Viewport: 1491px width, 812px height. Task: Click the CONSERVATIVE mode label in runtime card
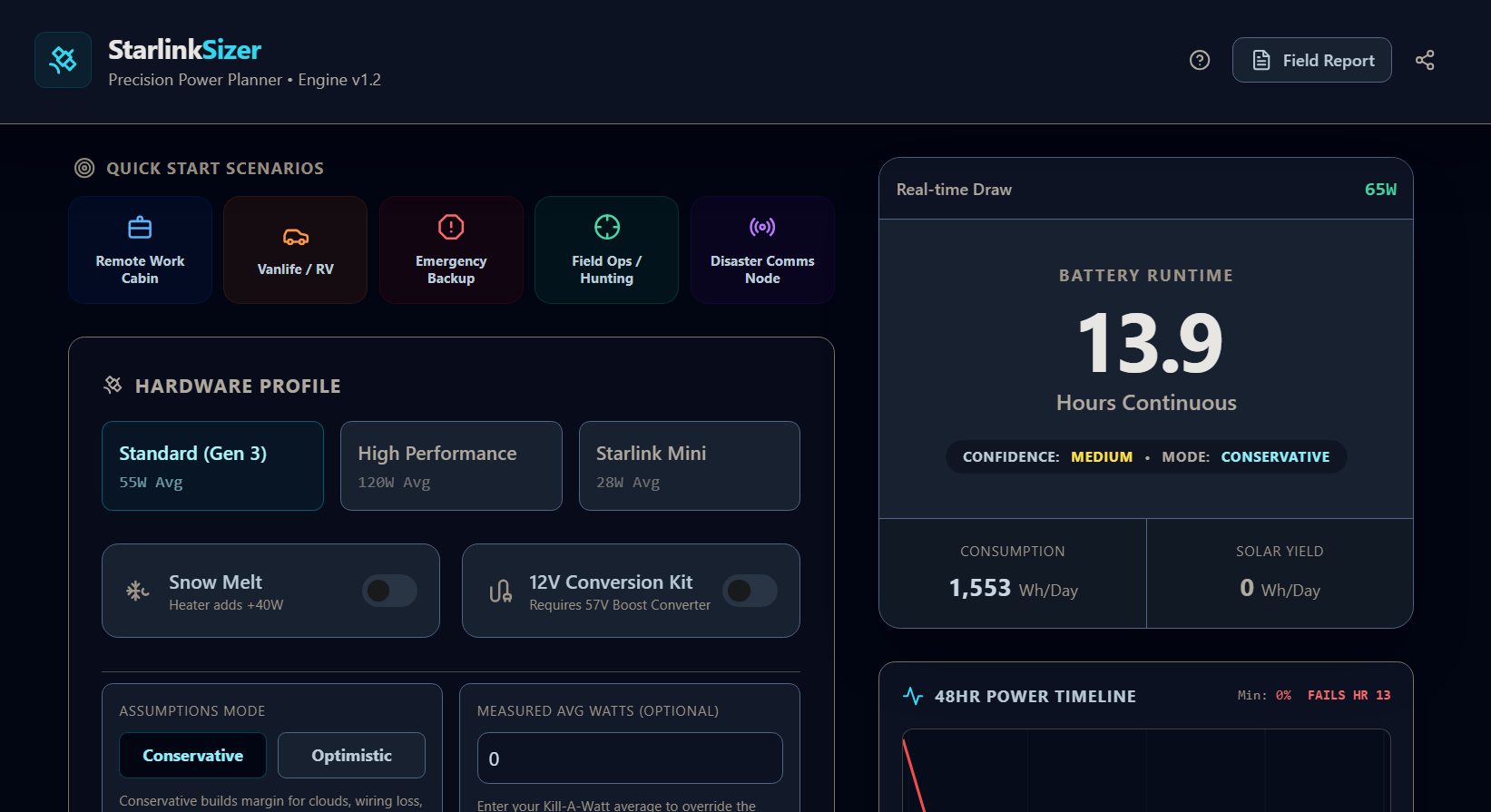coord(1275,456)
